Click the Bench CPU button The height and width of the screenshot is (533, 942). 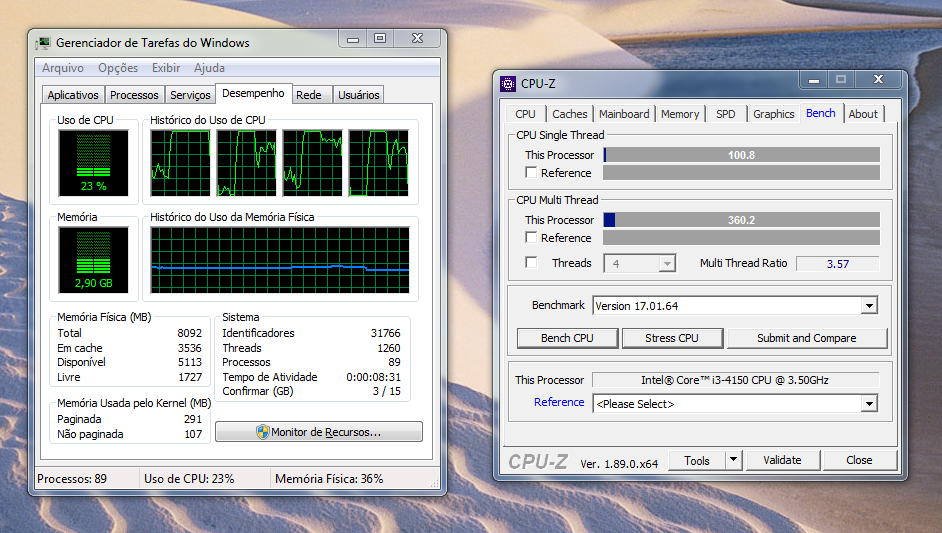pos(567,338)
